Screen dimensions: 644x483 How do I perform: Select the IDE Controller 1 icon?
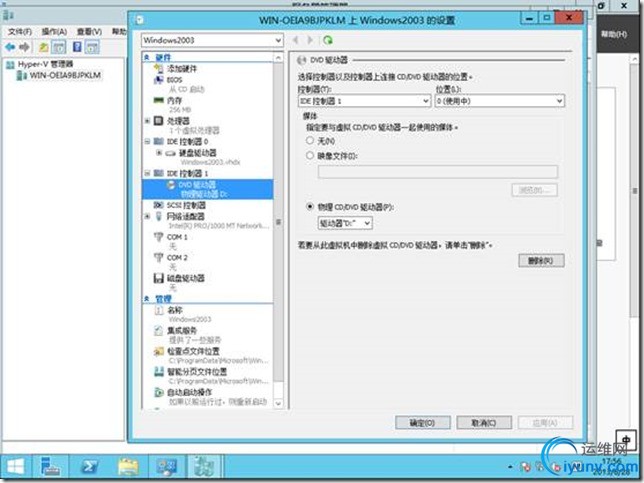(159, 173)
